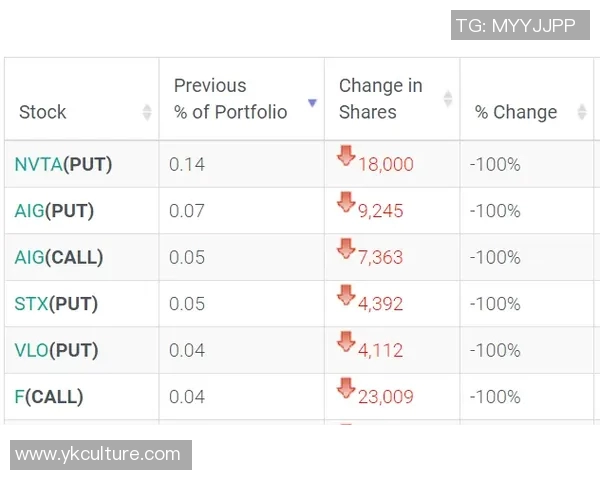Sort by Change in Shares arrows
600x480 pixels.
click(x=448, y=99)
